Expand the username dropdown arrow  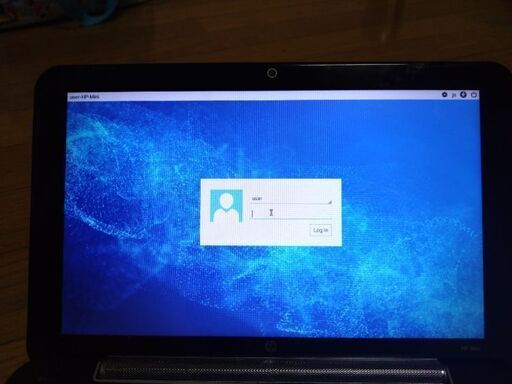[330, 202]
